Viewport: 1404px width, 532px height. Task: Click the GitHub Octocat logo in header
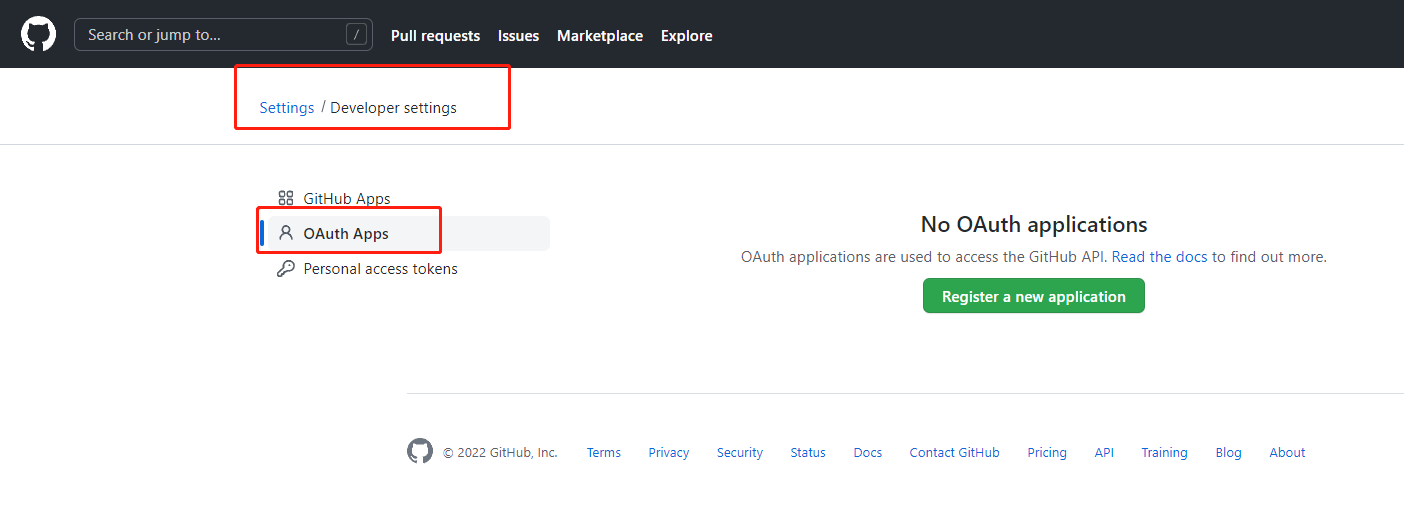coord(39,34)
